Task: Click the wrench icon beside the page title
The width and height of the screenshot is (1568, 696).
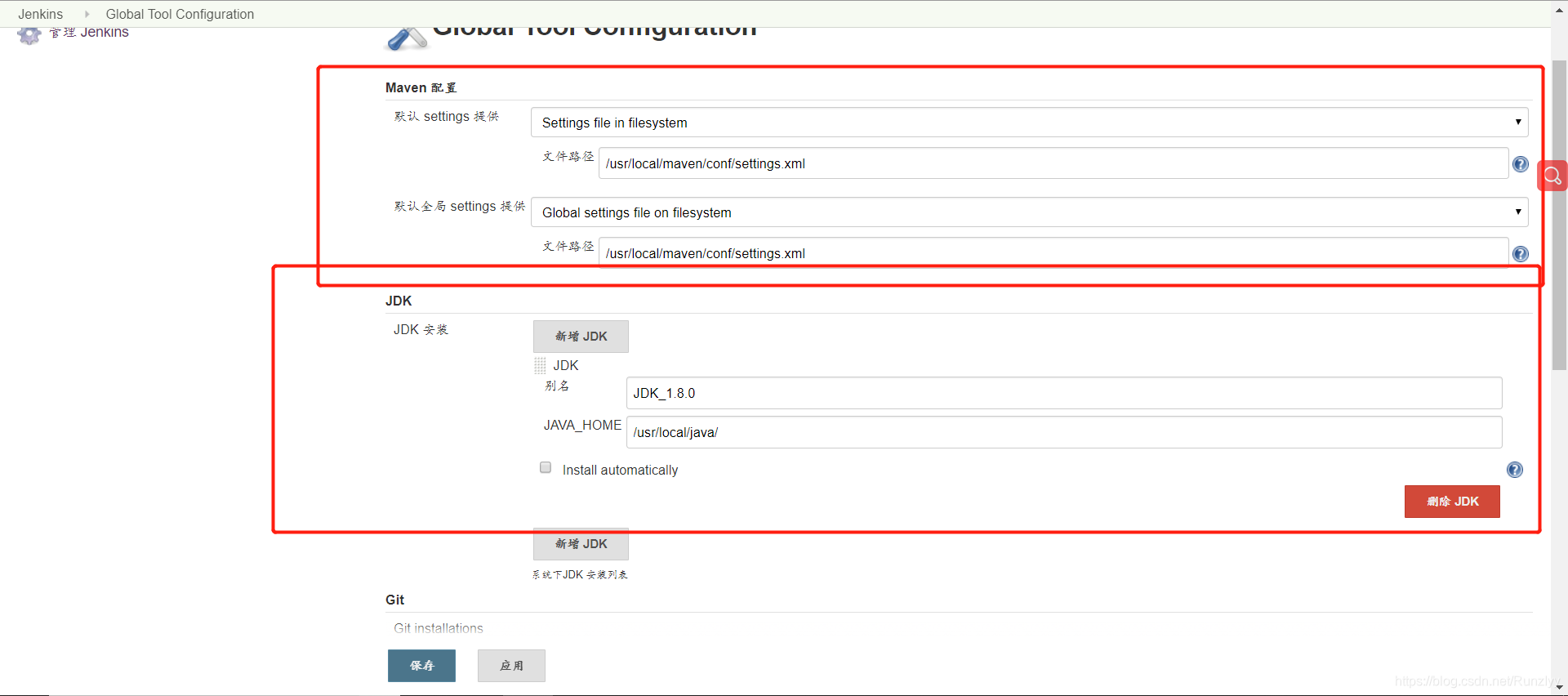Action: (x=406, y=38)
